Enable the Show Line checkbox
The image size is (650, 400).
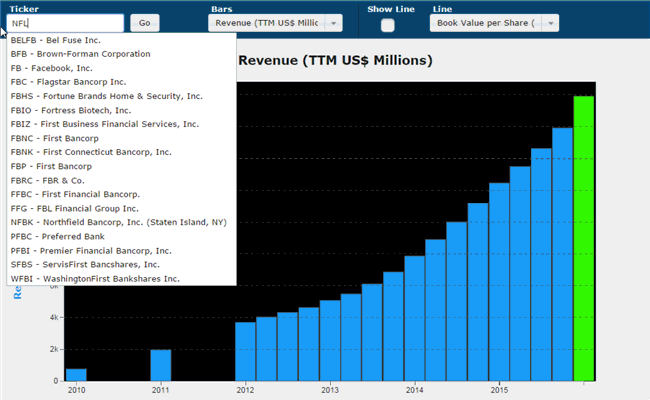388,25
